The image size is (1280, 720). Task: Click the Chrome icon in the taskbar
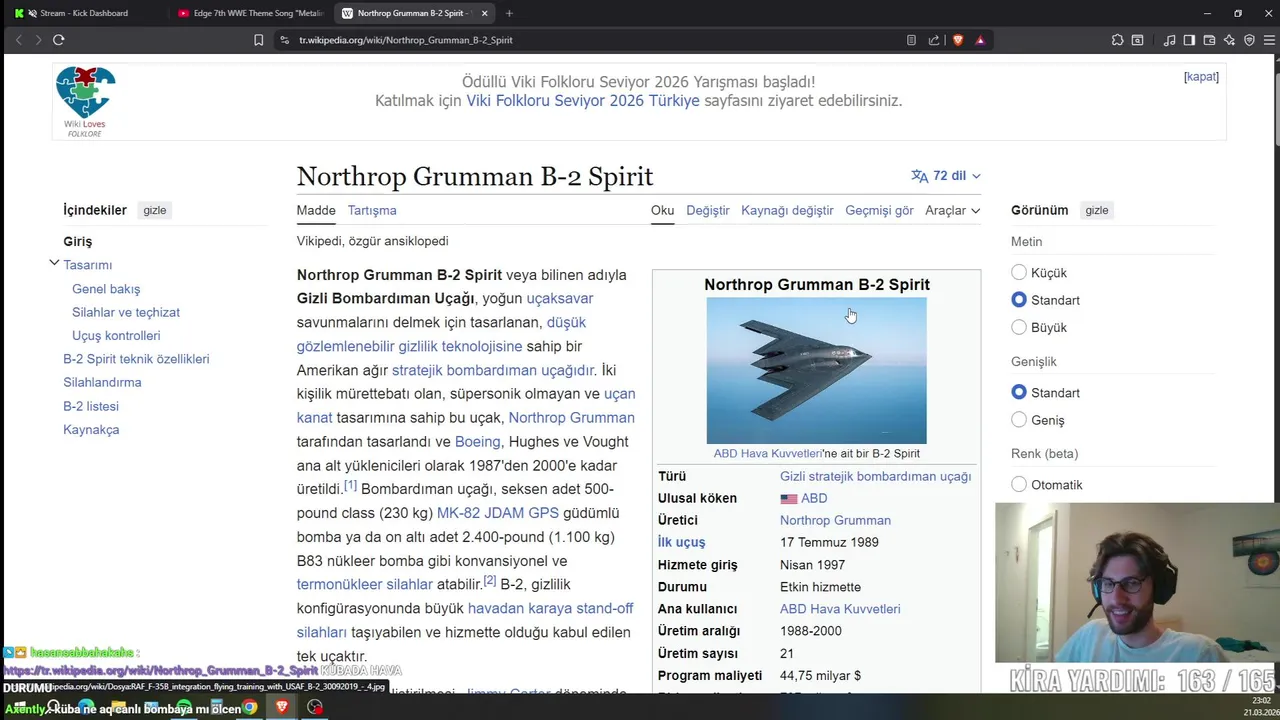point(250,707)
